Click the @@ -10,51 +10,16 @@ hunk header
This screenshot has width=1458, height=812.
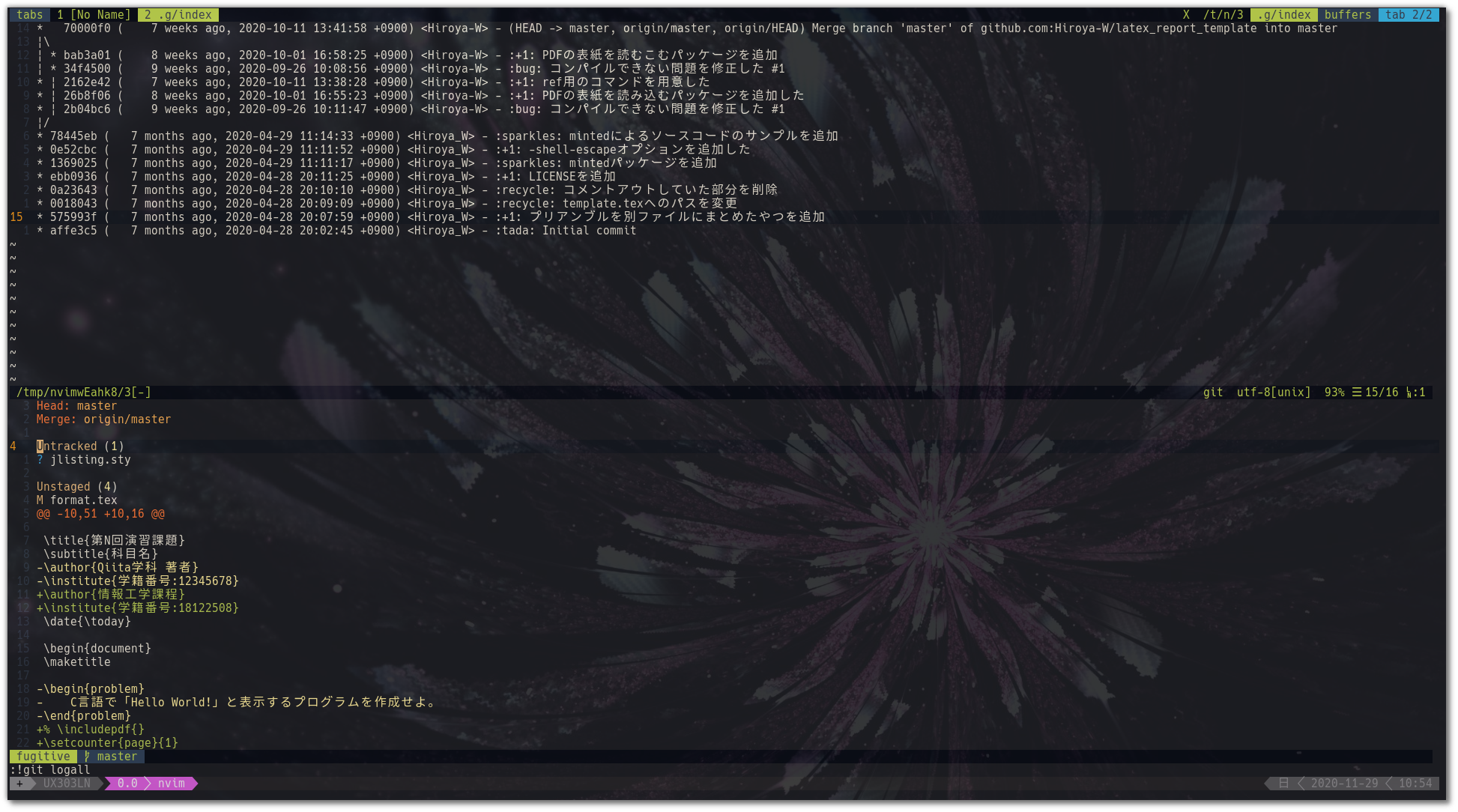[100, 514]
